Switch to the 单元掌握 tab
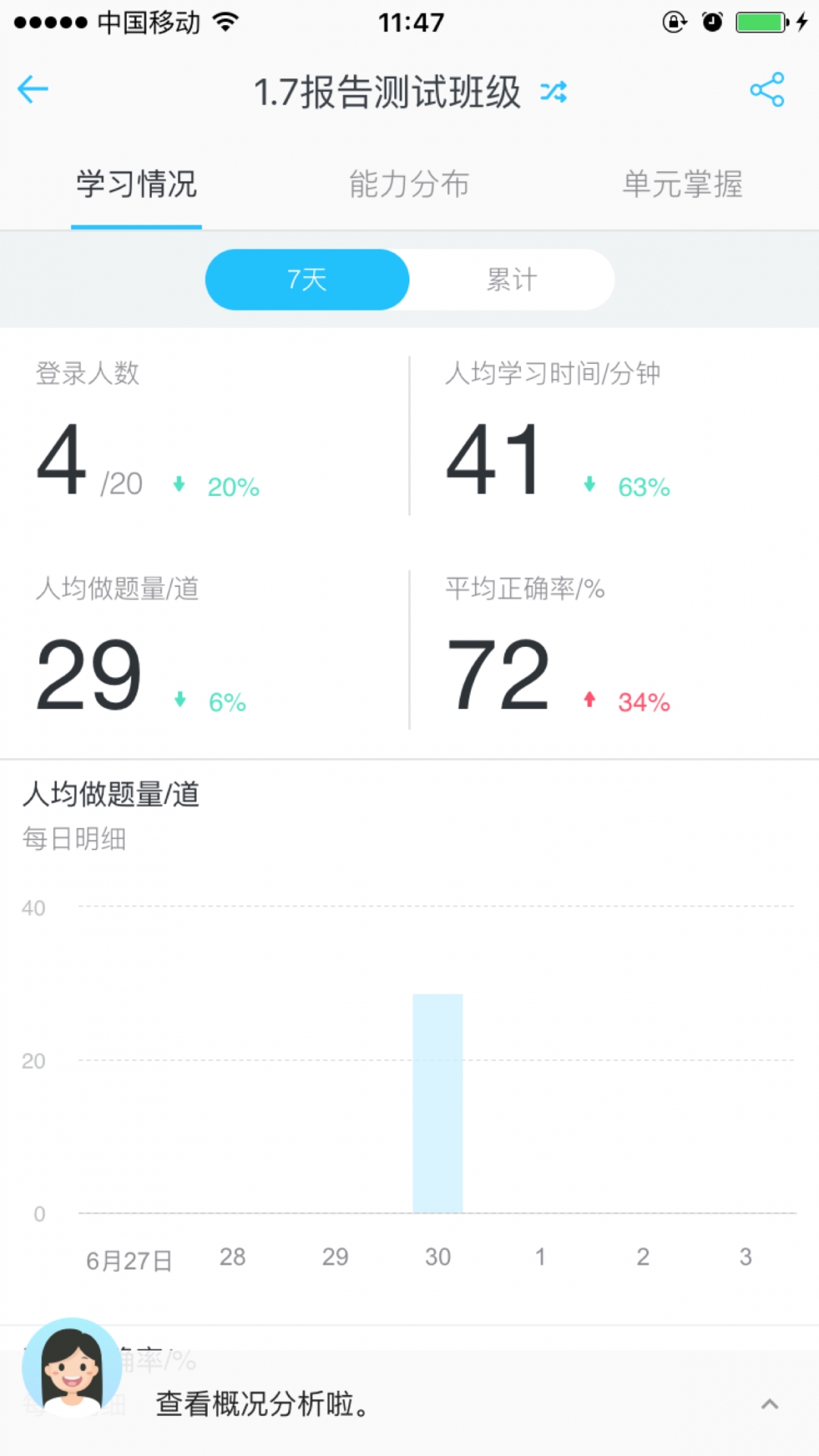This screenshot has width=819, height=1456. (x=682, y=184)
